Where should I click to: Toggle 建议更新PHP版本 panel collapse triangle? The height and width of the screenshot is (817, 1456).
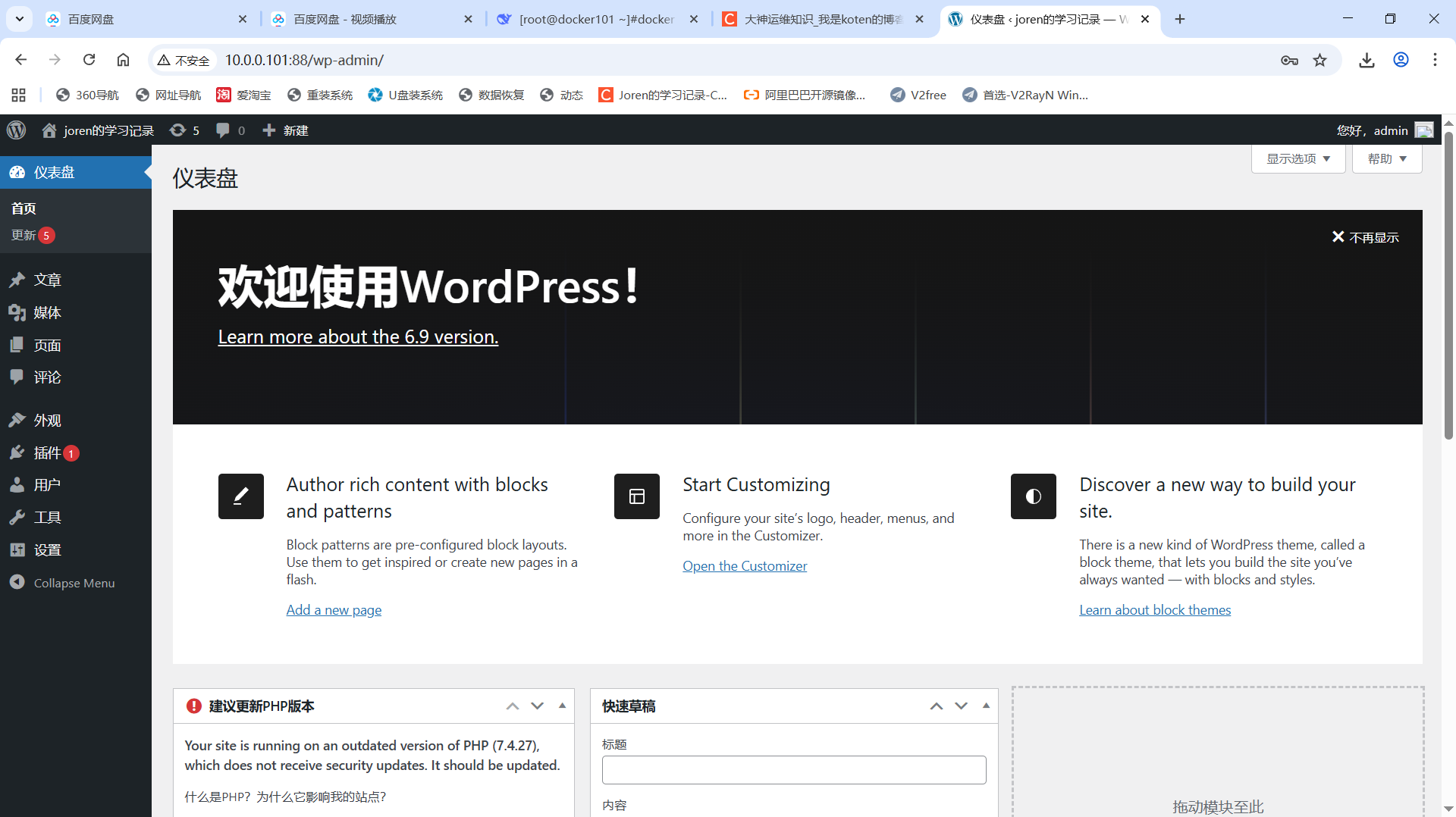click(x=562, y=706)
